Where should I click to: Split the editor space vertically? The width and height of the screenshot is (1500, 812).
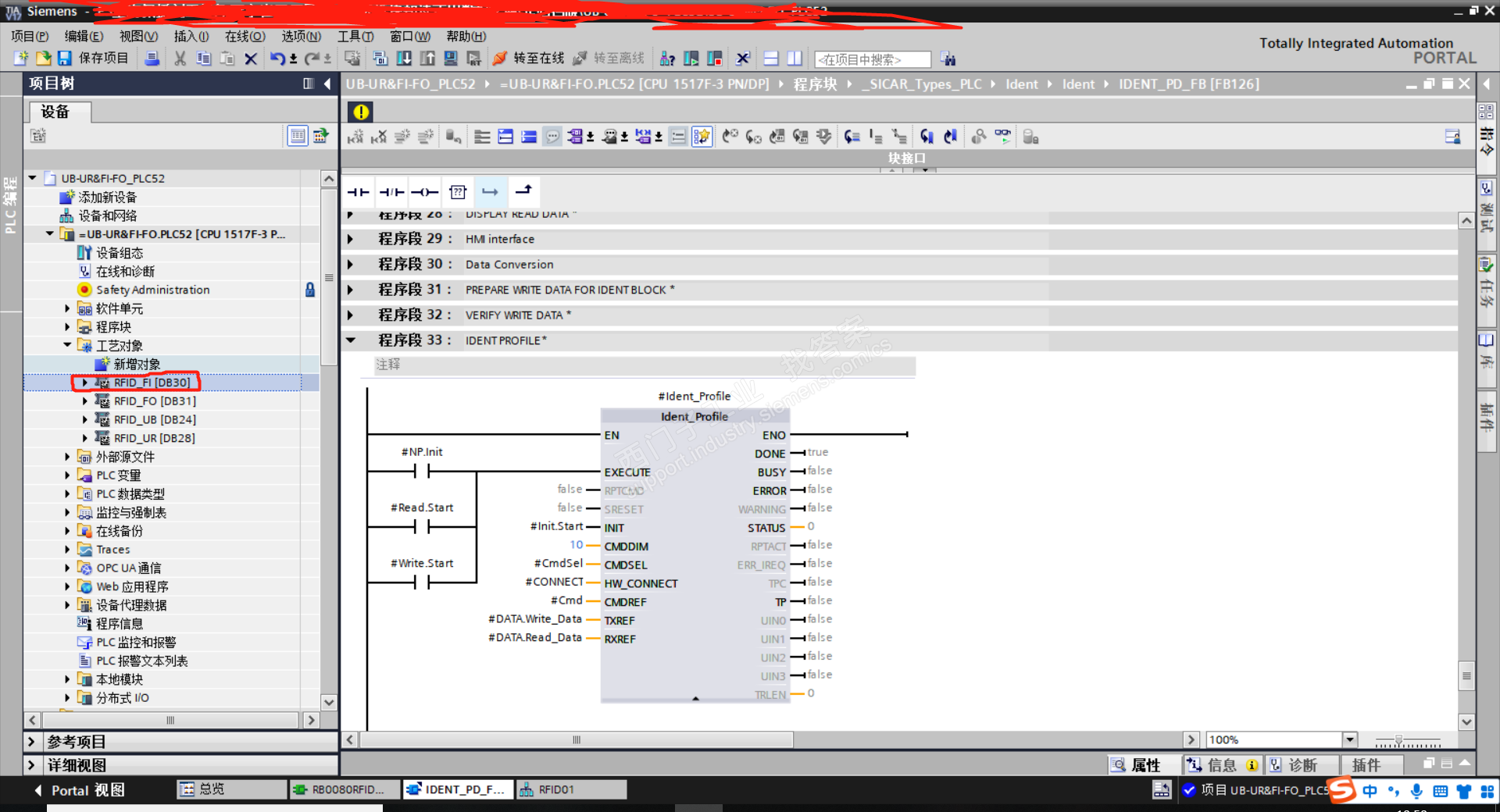(795, 59)
